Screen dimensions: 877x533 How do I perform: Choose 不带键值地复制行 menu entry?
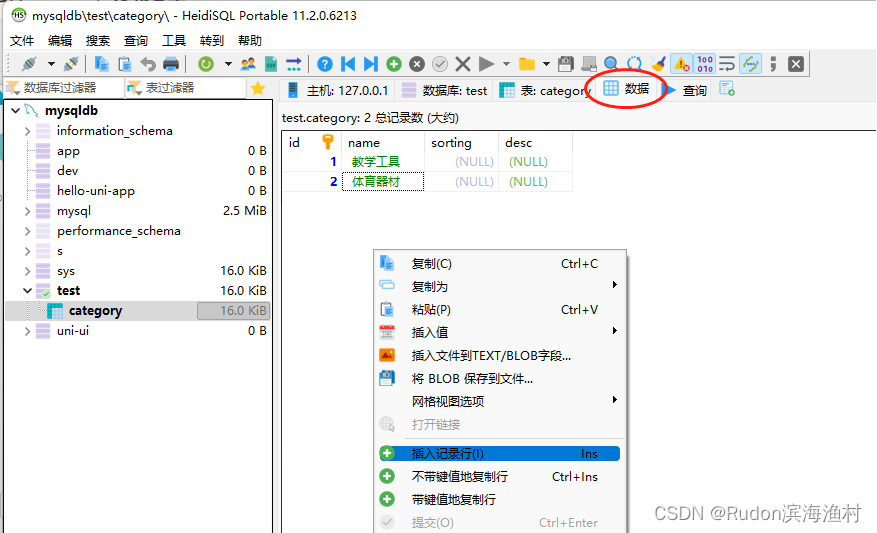pyautogui.click(x=499, y=477)
